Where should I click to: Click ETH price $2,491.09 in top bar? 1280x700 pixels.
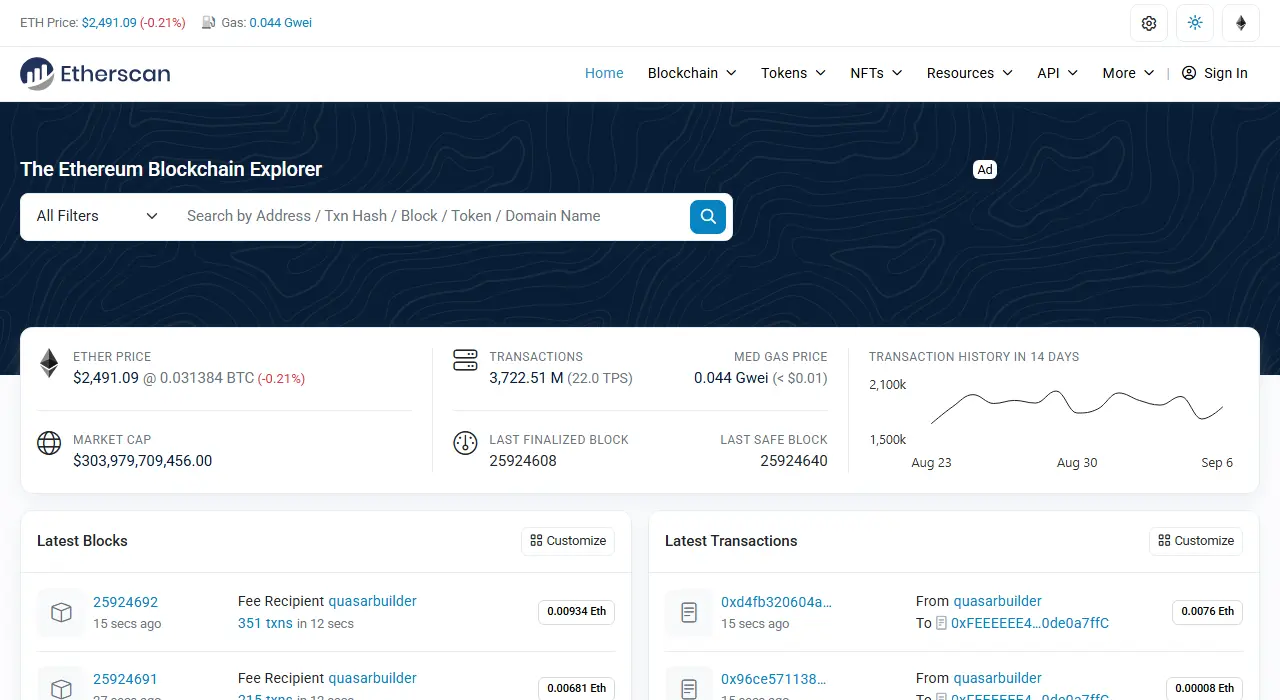point(109,22)
